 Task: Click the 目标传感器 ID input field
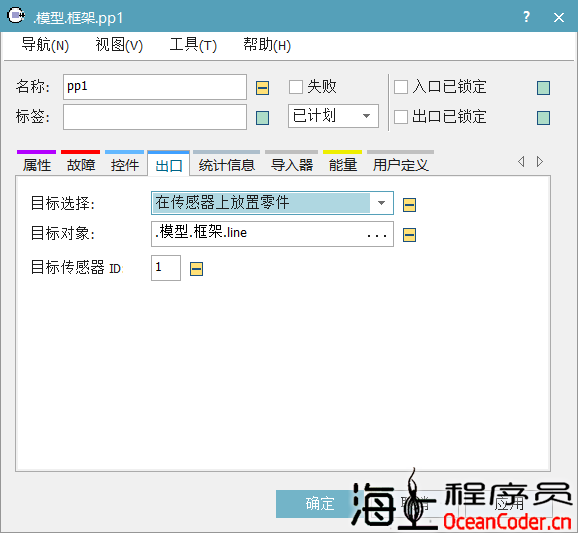click(x=166, y=268)
